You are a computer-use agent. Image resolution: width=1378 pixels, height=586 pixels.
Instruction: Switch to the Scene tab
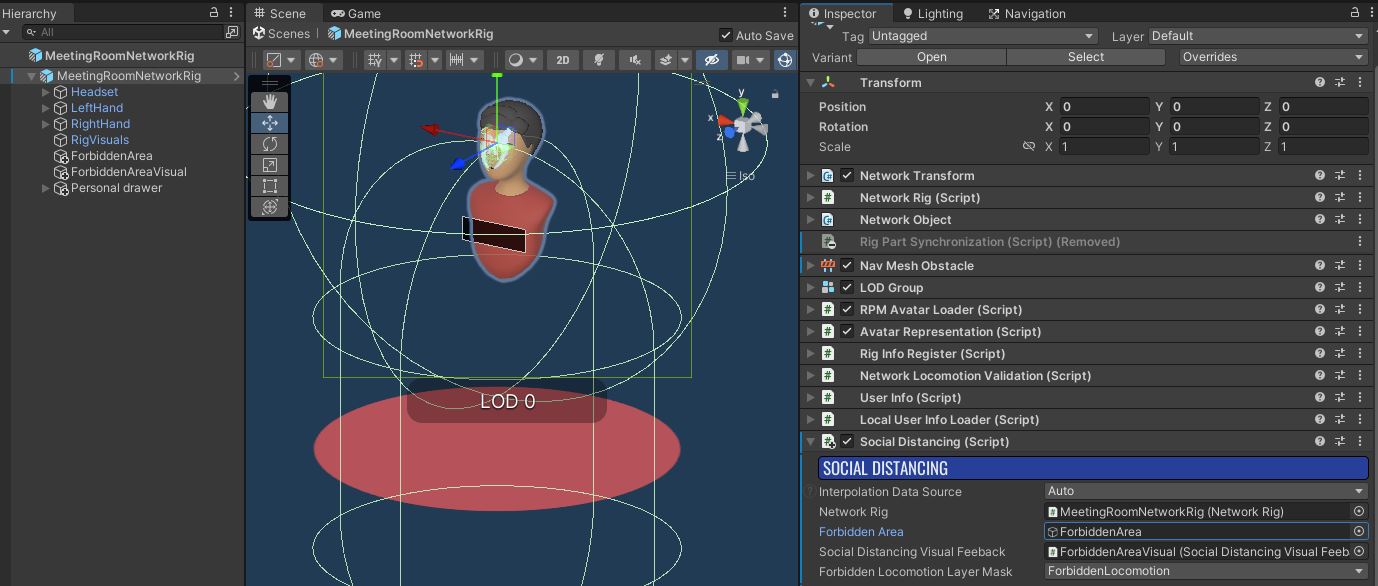pos(279,13)
